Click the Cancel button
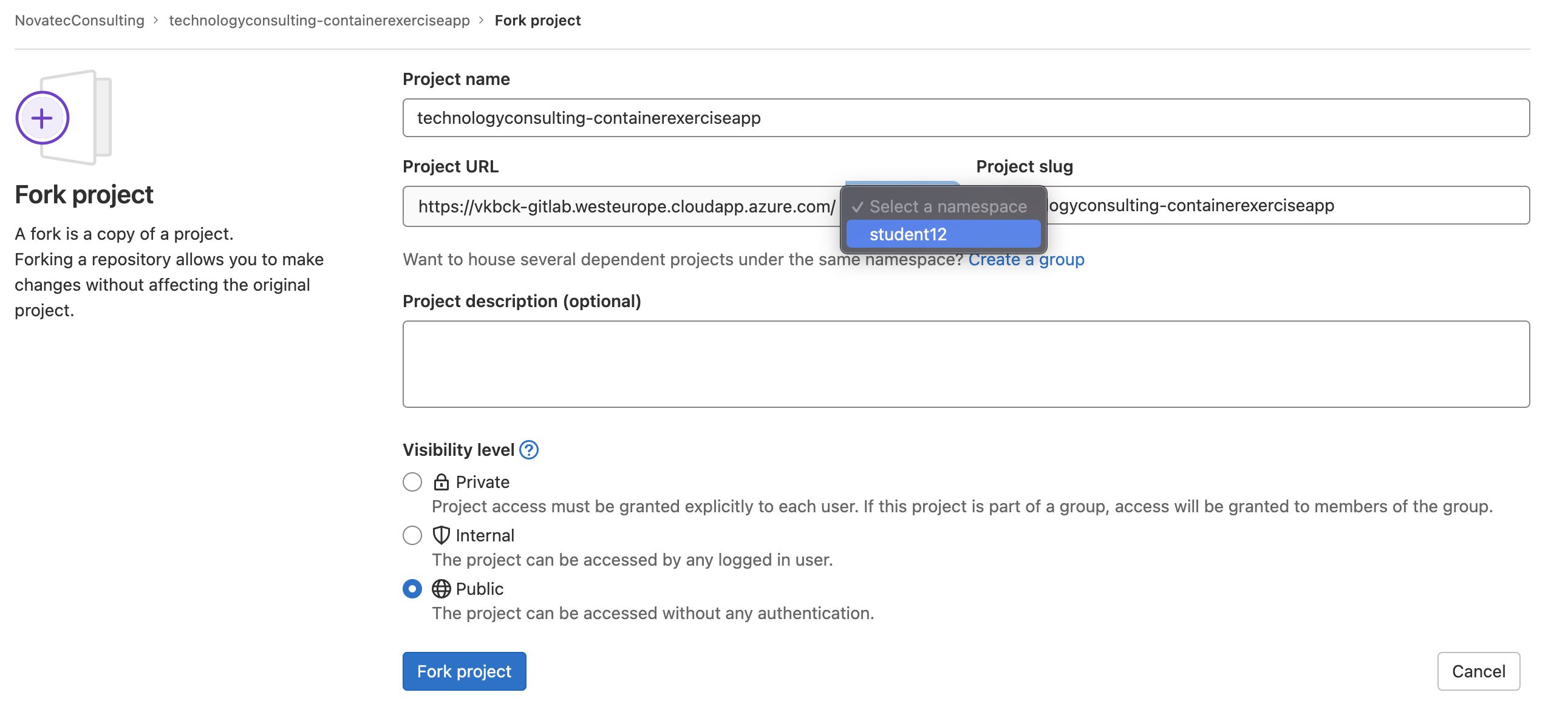The image size is (1568, 715). pos(1479,671)
